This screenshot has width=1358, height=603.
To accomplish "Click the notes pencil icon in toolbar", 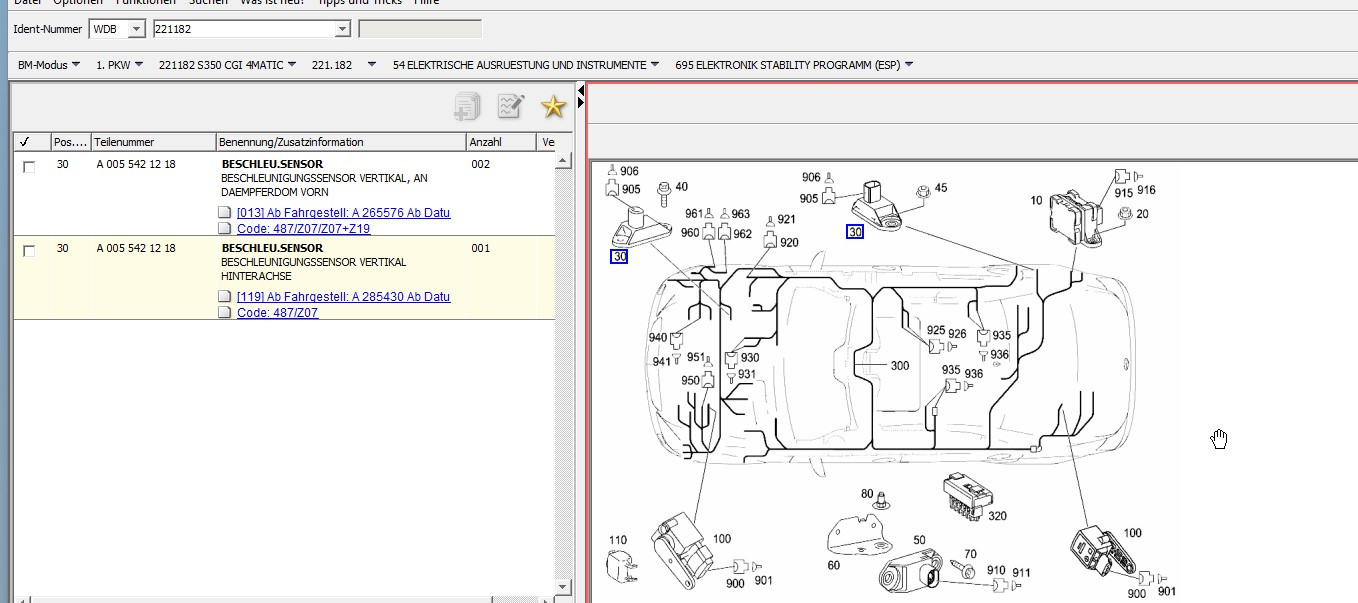I will (x=511, y=106).
